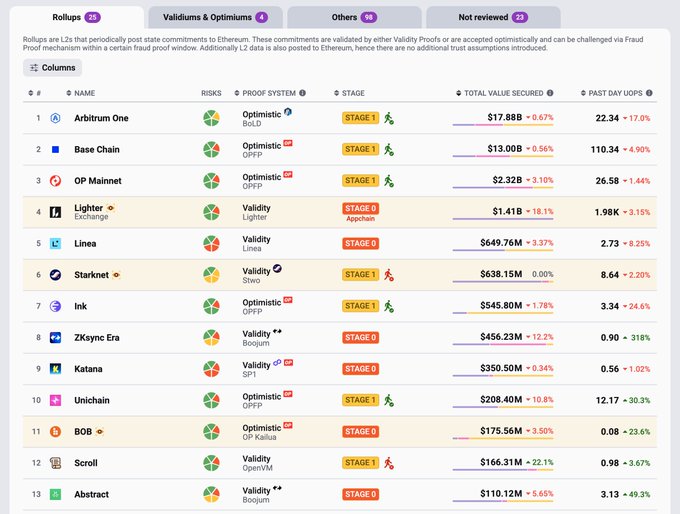Open the Columns settings button
Image resolution: width=680 pixels, height=514 pixels.
[x=52, y=67]
